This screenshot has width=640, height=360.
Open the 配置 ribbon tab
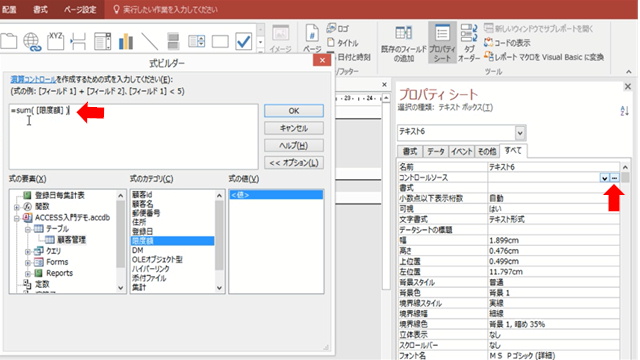pos(9,9)
